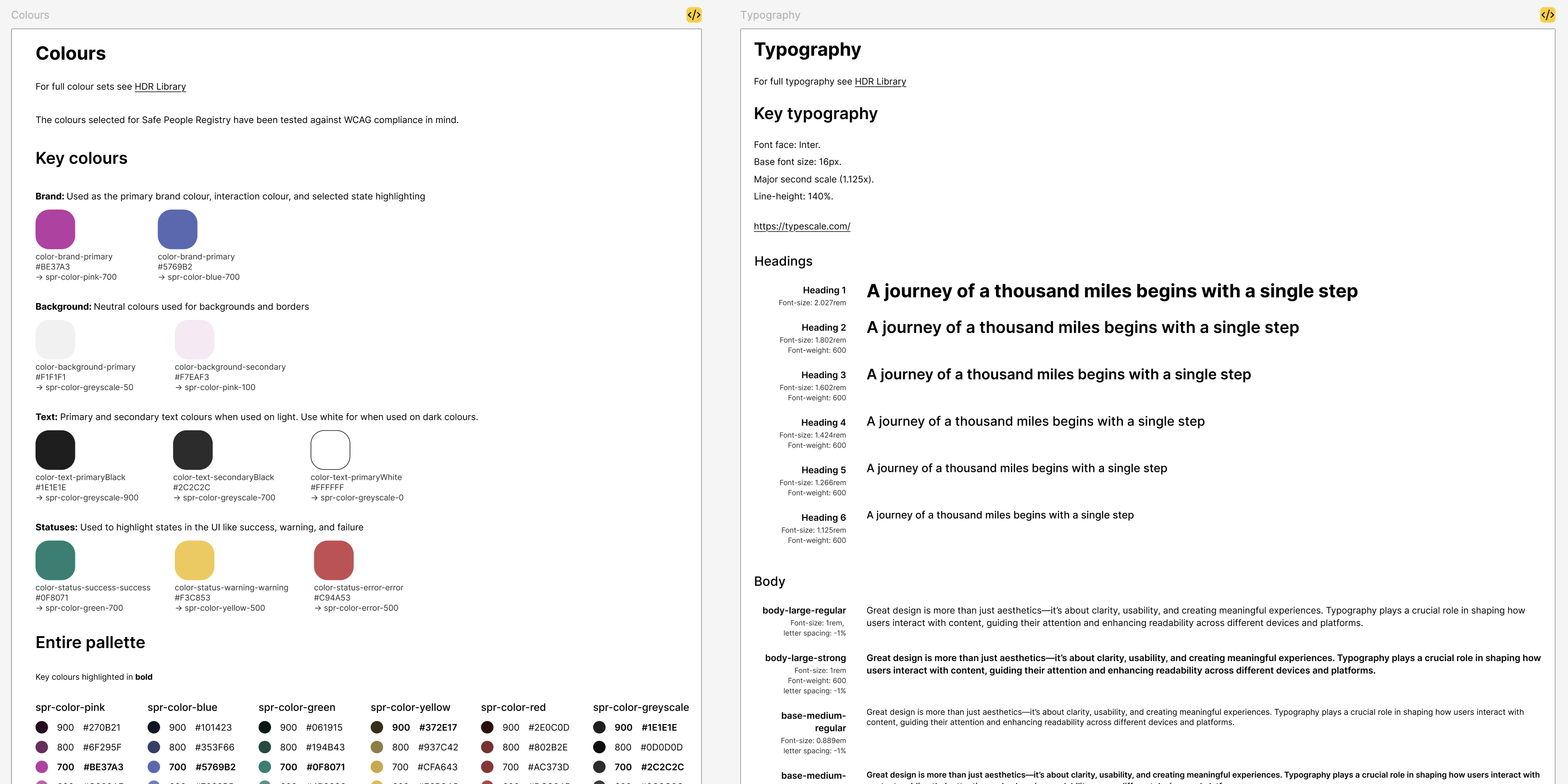Click the 'Colours' main heading
This screenshot has width=1568, height=784.
click(x=71, y=53)
